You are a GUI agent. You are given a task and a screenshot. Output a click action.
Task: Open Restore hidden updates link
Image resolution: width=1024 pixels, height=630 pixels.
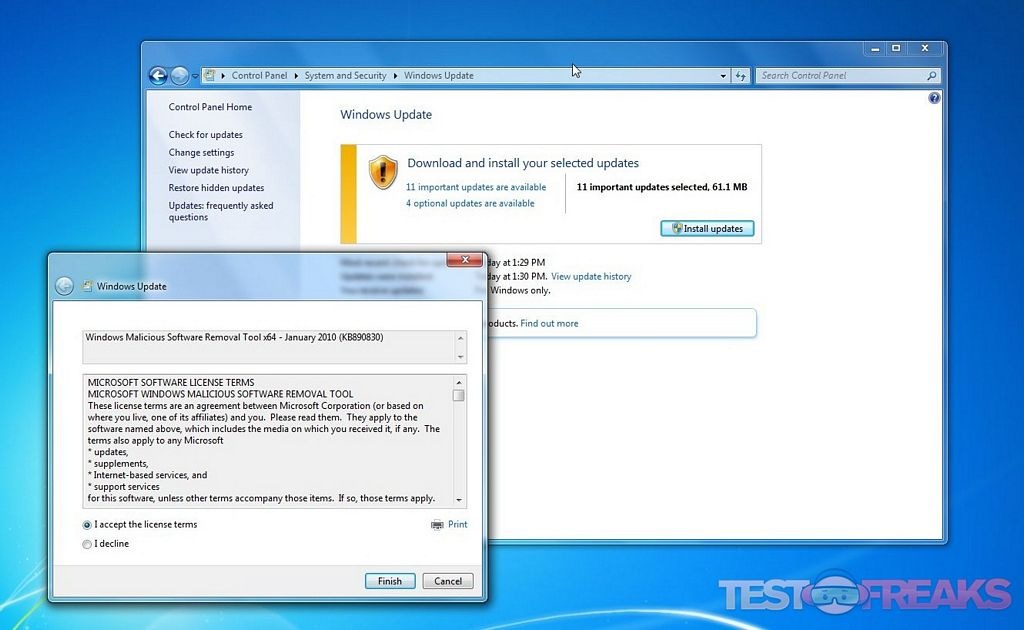click(x=216, y=187)
